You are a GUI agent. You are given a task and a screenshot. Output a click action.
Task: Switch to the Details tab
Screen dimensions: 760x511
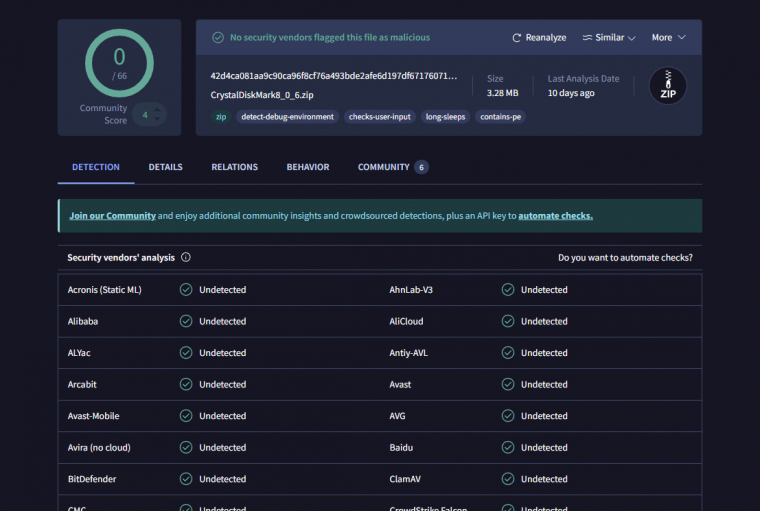click(x=165, y=167)
